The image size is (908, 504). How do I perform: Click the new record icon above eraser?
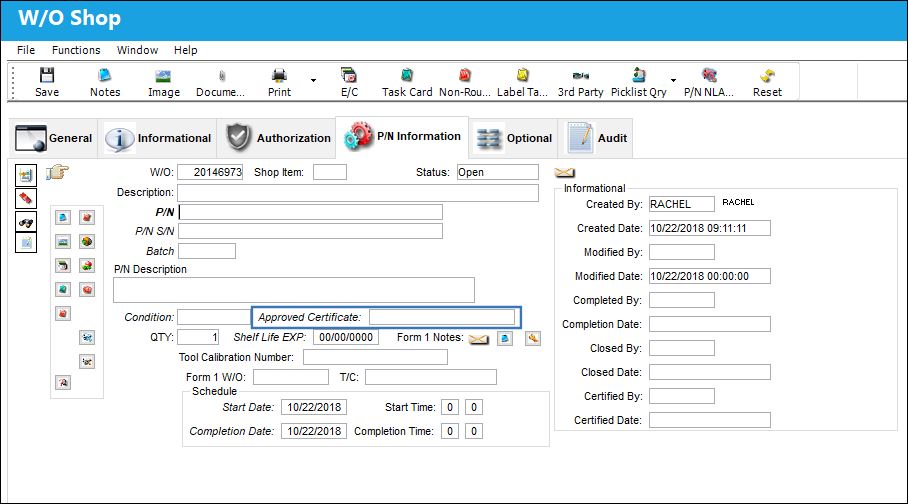tap(26, 175)
